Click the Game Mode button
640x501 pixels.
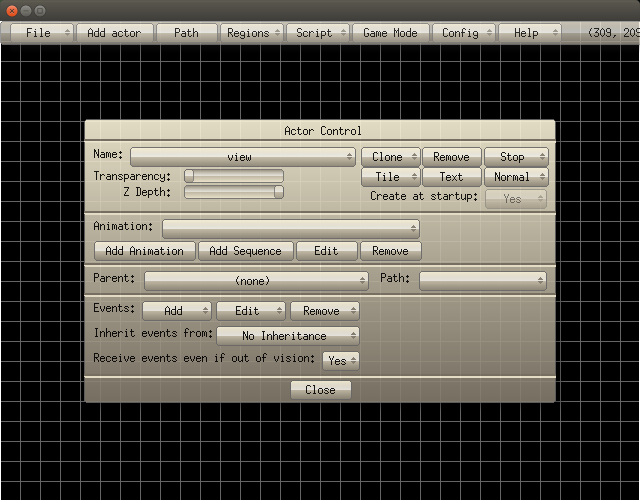click(x=390, y=33)
